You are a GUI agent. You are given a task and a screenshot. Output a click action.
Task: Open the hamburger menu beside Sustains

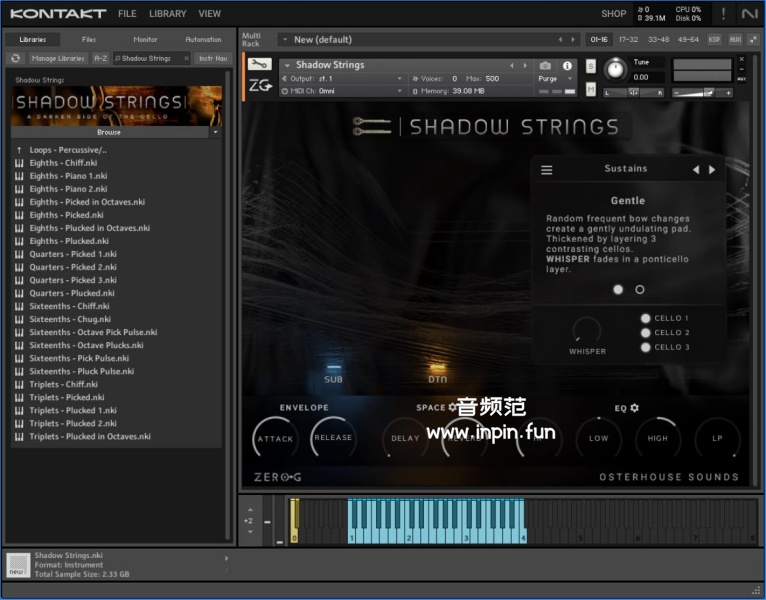(x=547, y=170)
